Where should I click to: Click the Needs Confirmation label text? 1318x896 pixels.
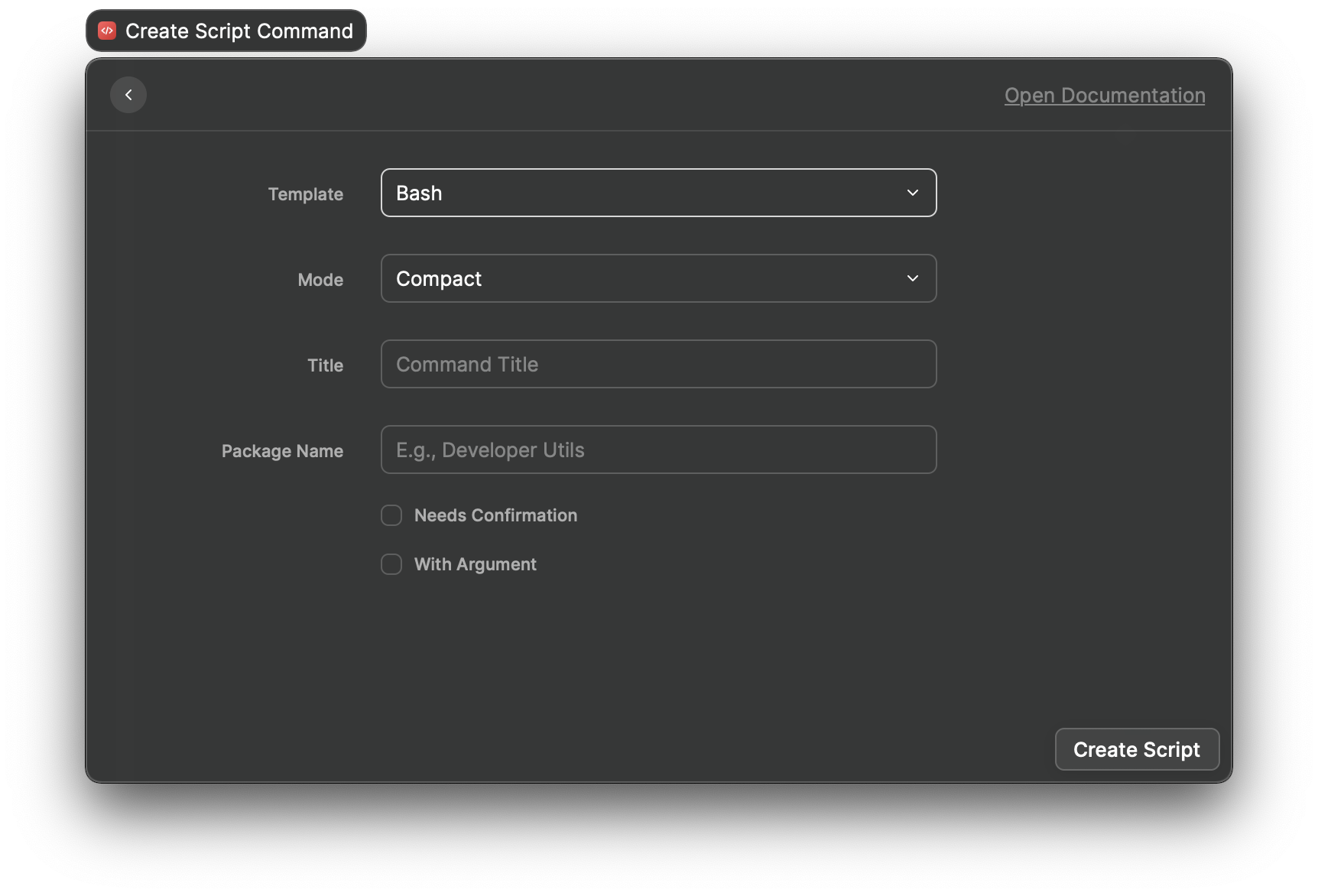click(x=495, y=515)
